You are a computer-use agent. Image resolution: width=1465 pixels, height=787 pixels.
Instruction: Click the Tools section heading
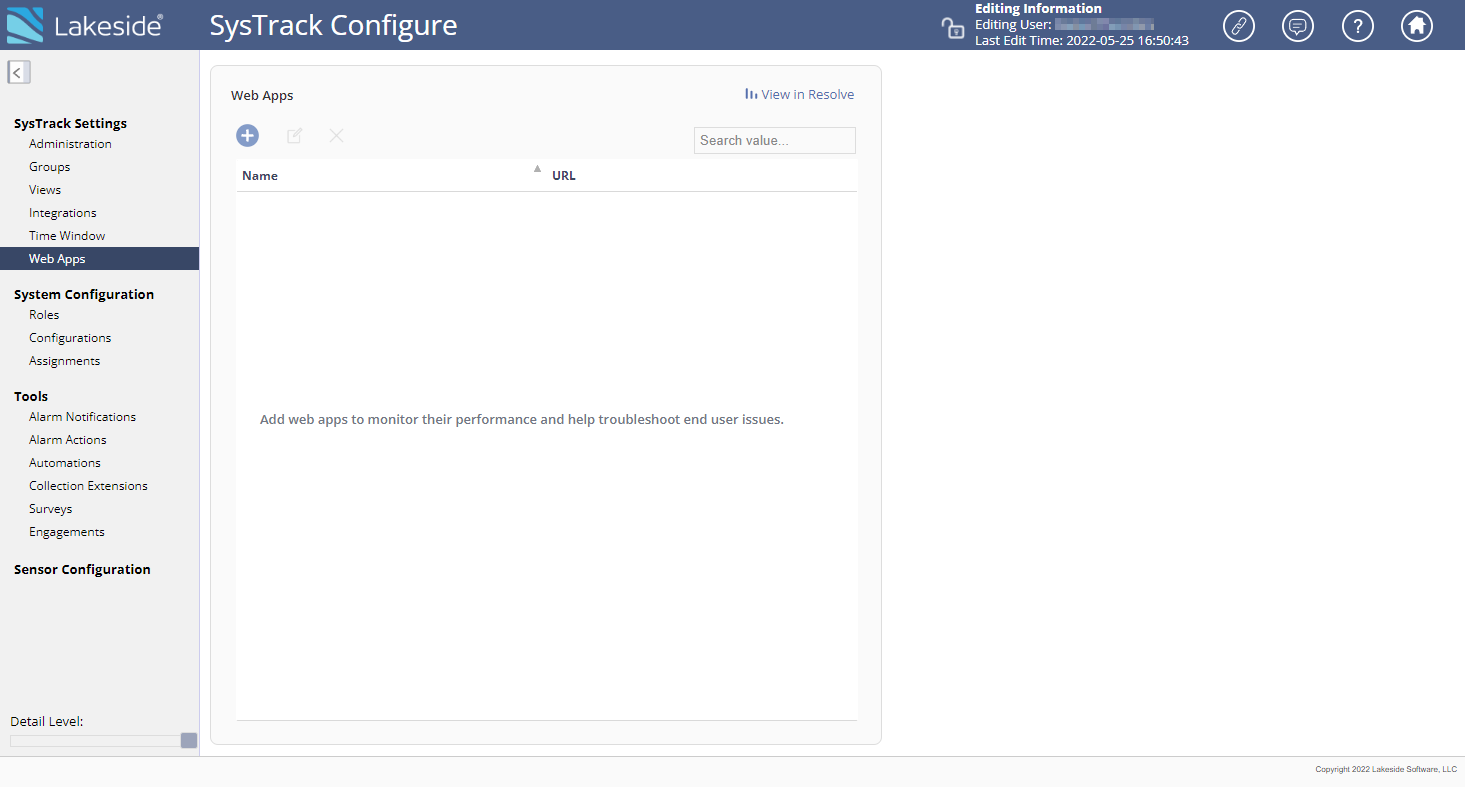pos(31,396)
